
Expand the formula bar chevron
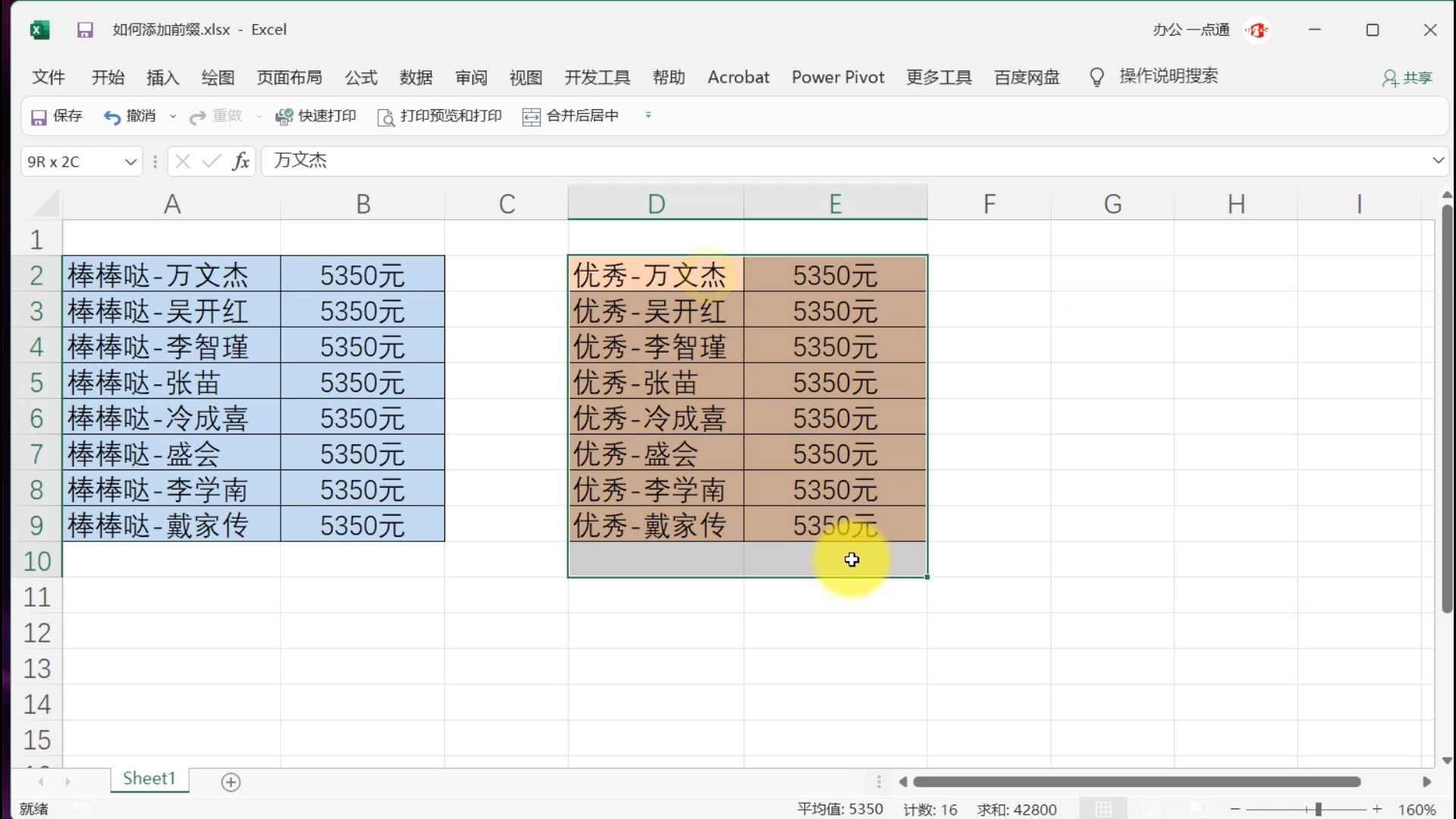(x=1438, y=161)
